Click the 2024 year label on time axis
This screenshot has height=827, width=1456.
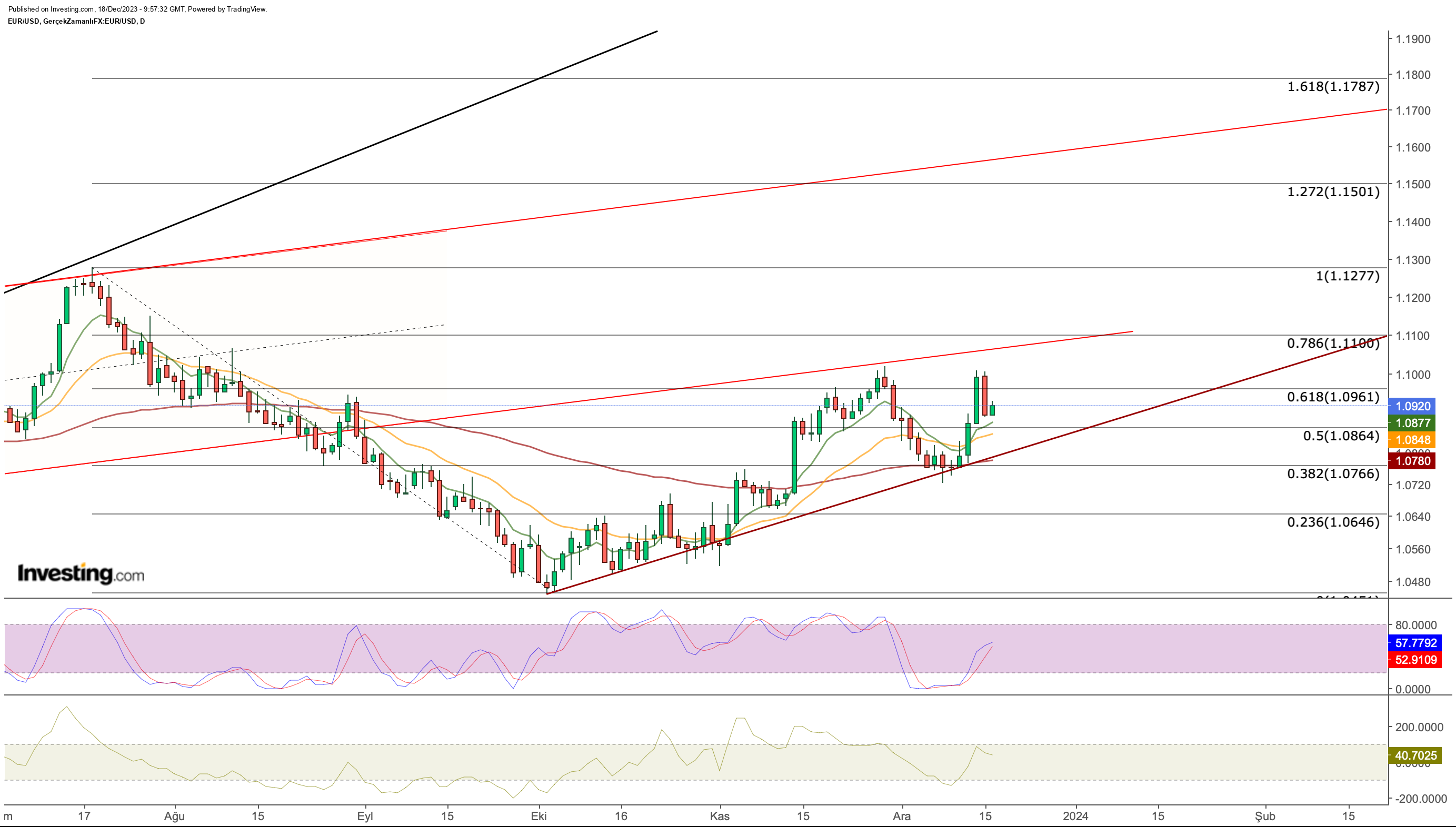1076,817
